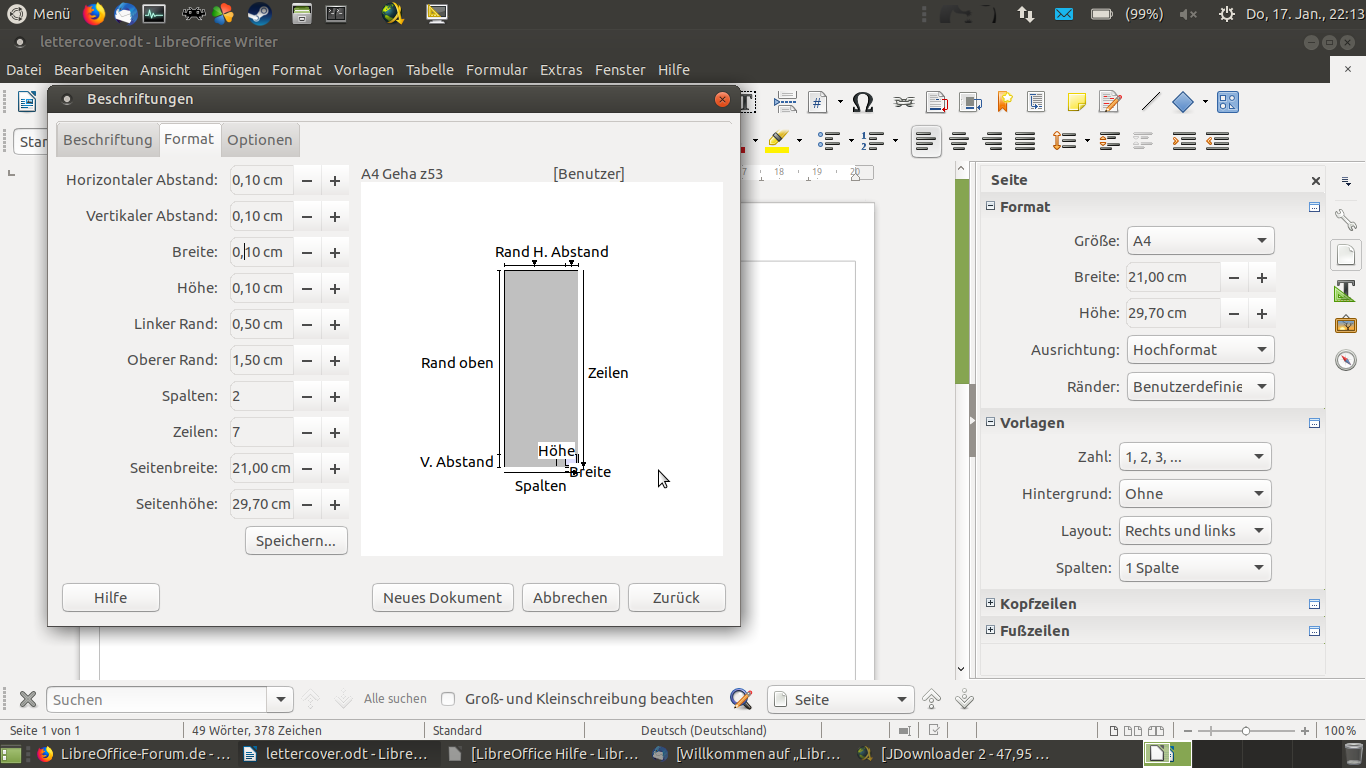The height and width of the screenshot is (768, 1366).
Task: Insert a yellow comment note
Action: click(1077, 102)
